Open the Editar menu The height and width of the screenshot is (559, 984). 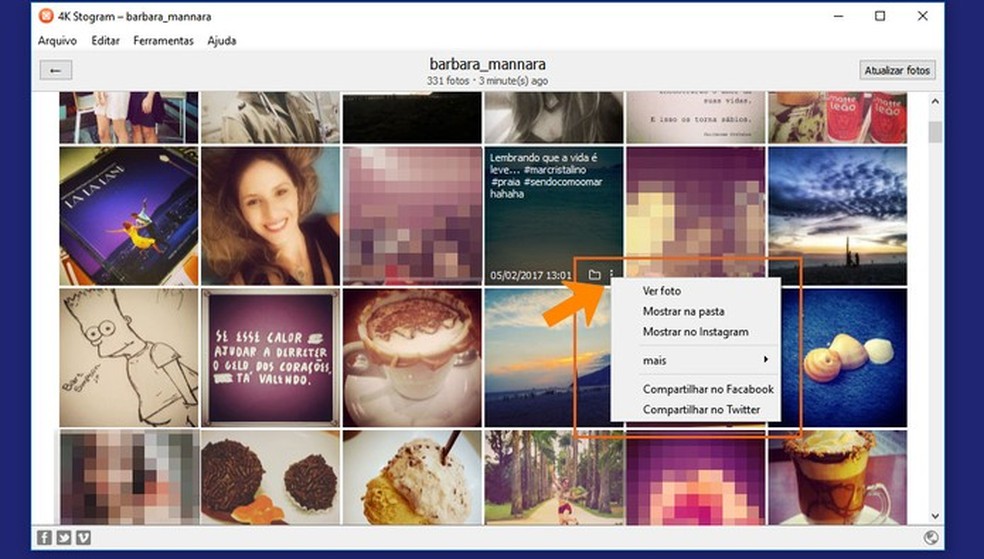105,41
